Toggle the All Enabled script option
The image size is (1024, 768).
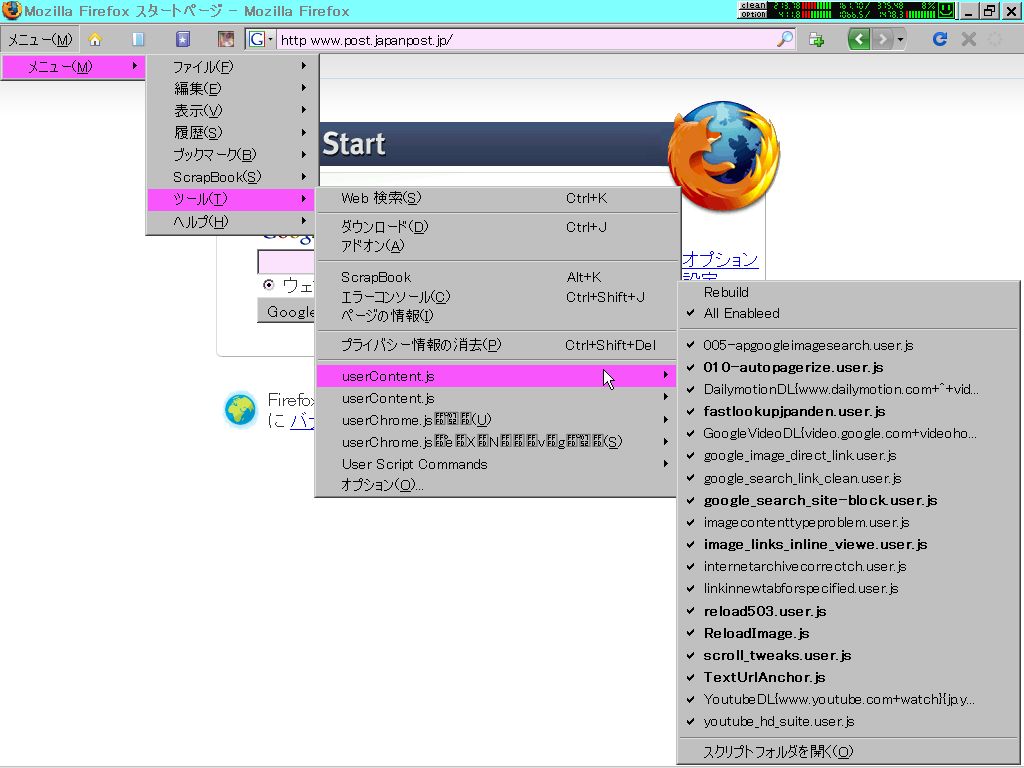pos(741,313)
